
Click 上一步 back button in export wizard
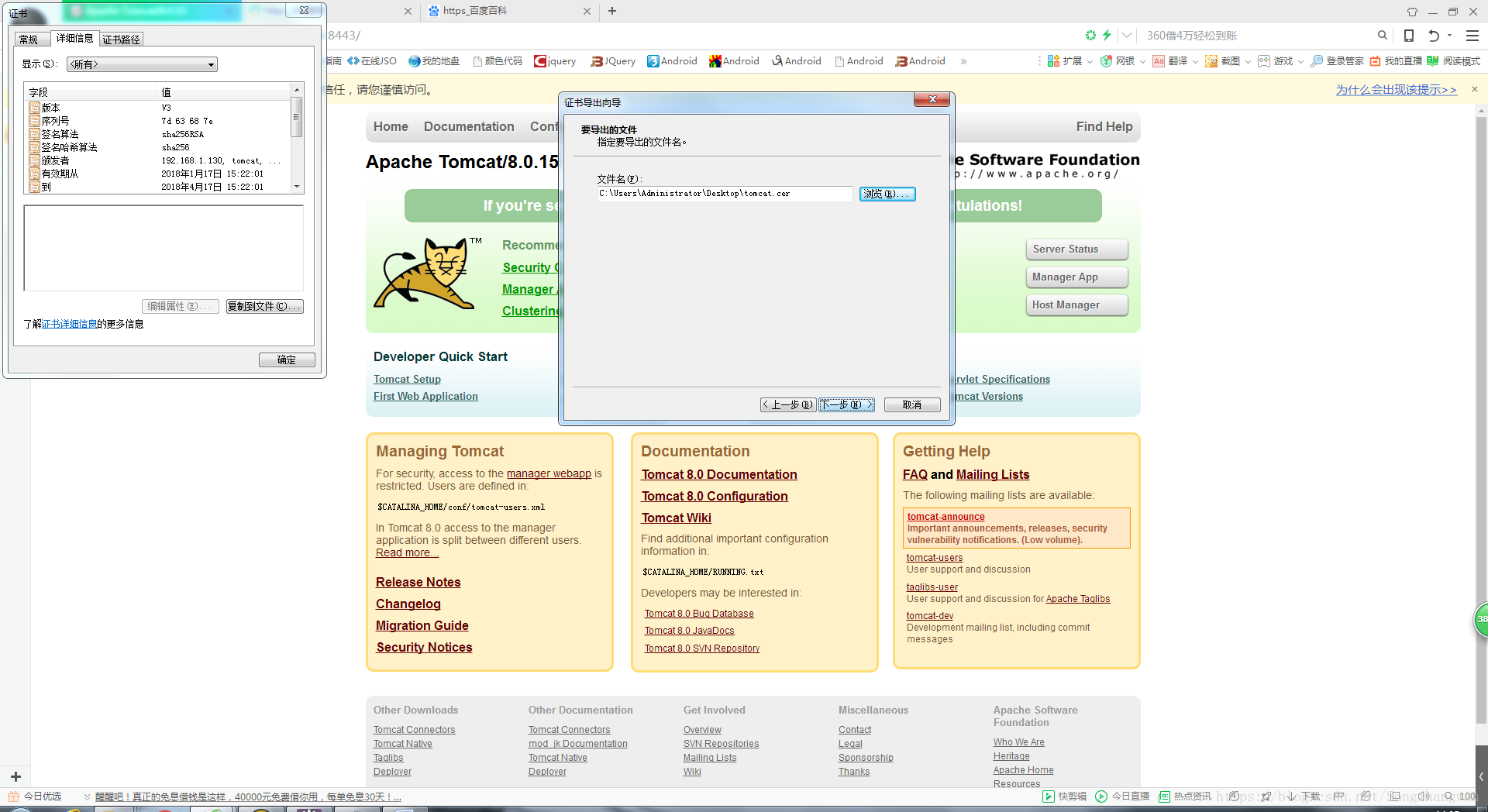point(787,404)
